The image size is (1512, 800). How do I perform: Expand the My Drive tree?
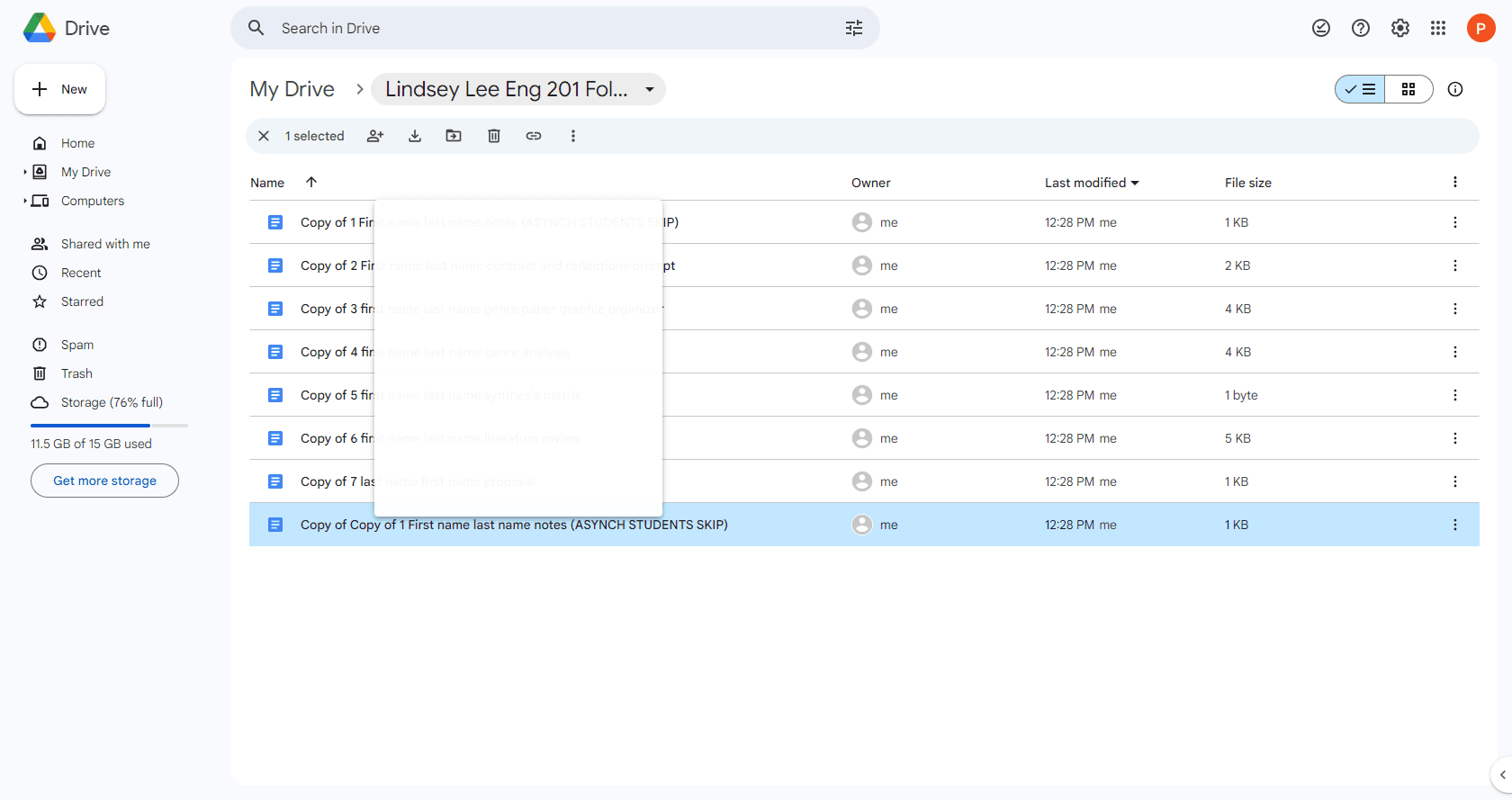(x=25, y=172)
